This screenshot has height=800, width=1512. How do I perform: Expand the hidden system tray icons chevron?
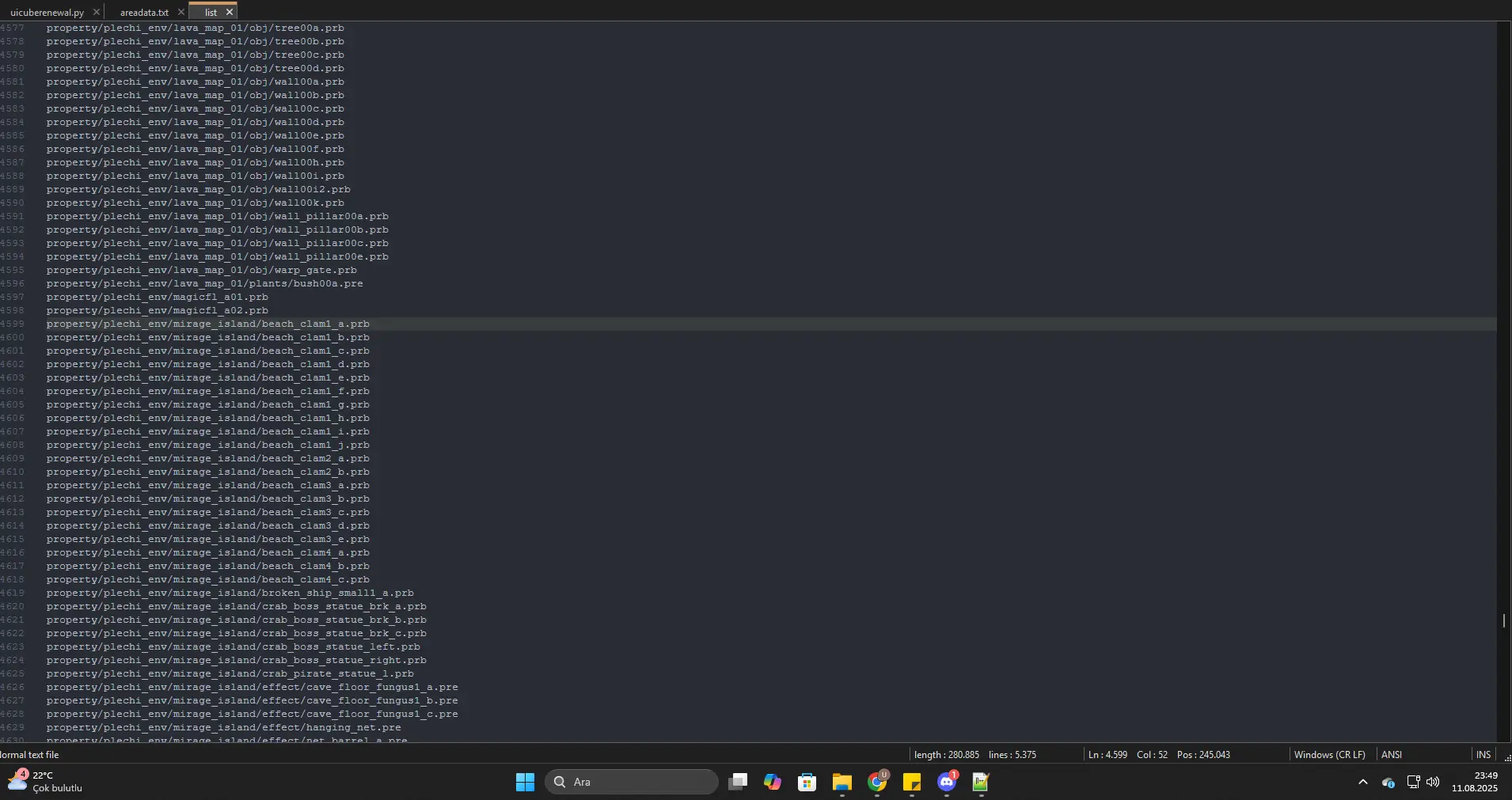(x=1362, y=782)
